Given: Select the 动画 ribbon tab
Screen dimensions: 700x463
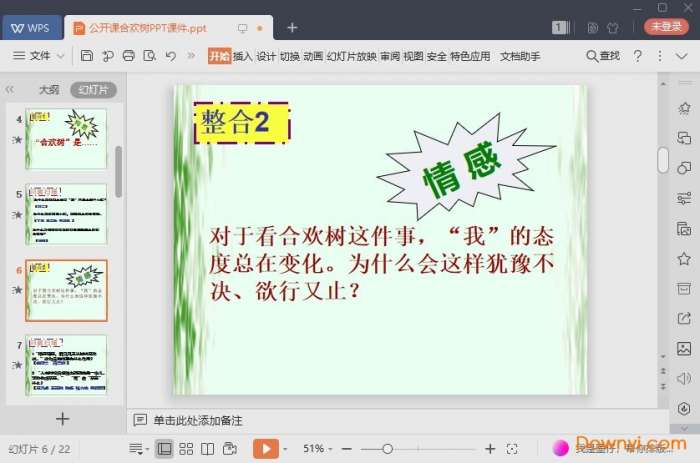Looking at the screenshot, I should tap(313, 56).
